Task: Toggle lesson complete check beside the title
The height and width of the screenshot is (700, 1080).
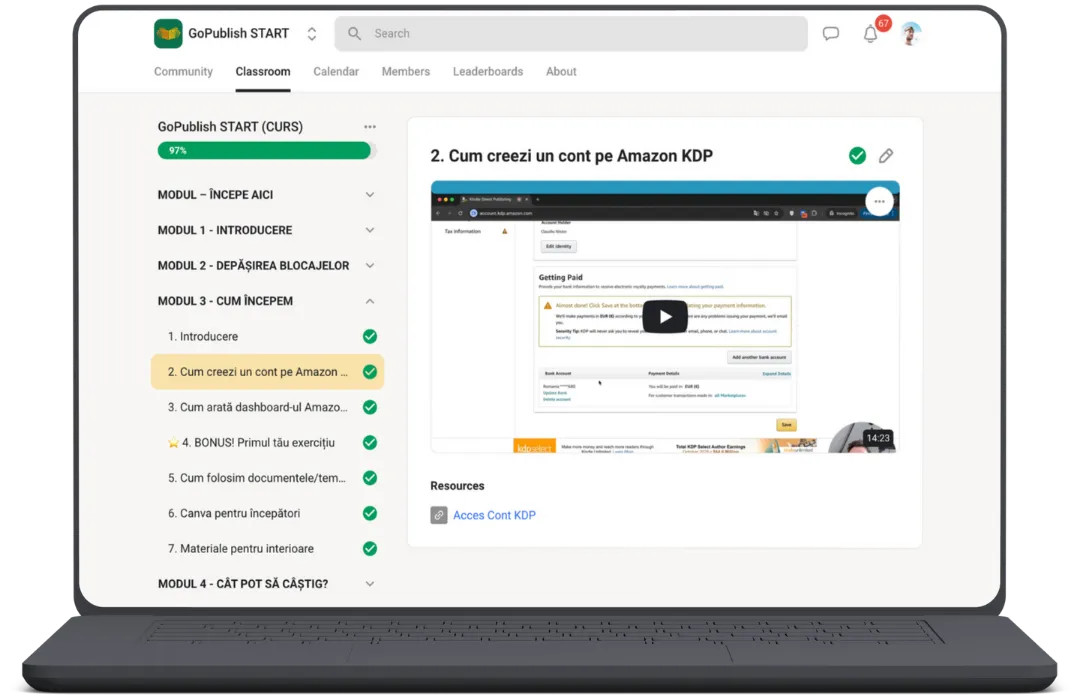Action: point(858,156)
